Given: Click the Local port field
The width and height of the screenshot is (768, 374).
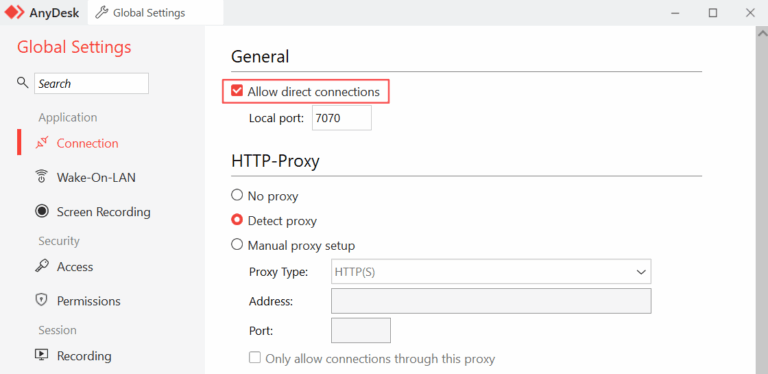Looking at the screenshot, I should tap(342, 118).
